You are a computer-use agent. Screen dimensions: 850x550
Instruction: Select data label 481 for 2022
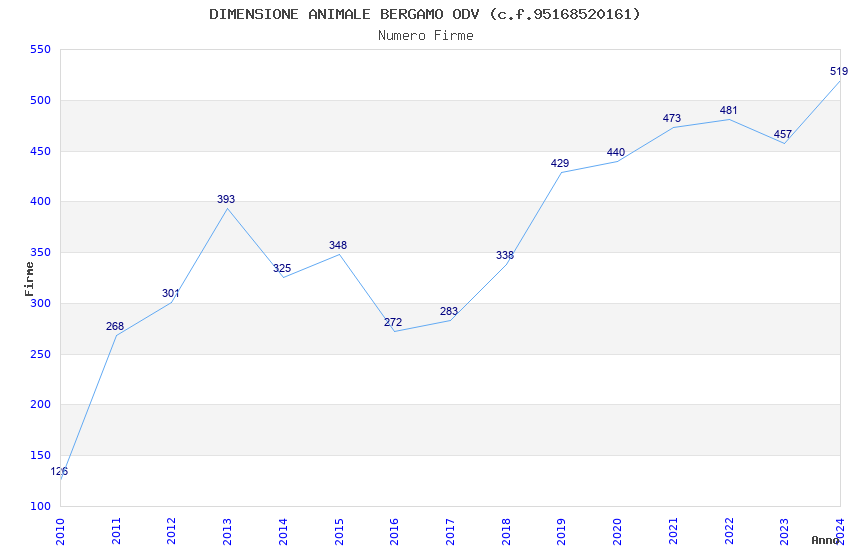point(729,111)
